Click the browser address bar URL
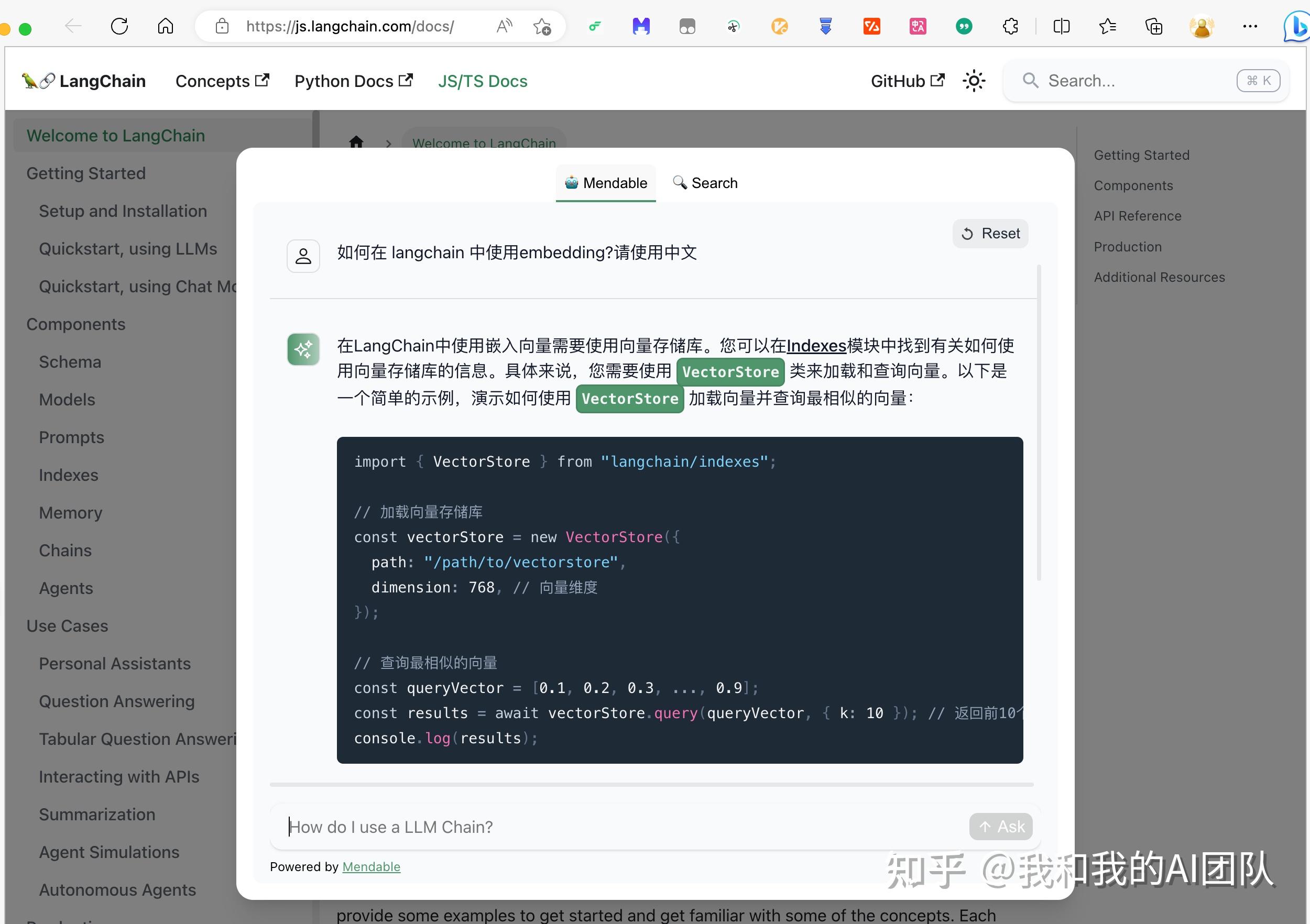1310x924 pixels. 350,26
